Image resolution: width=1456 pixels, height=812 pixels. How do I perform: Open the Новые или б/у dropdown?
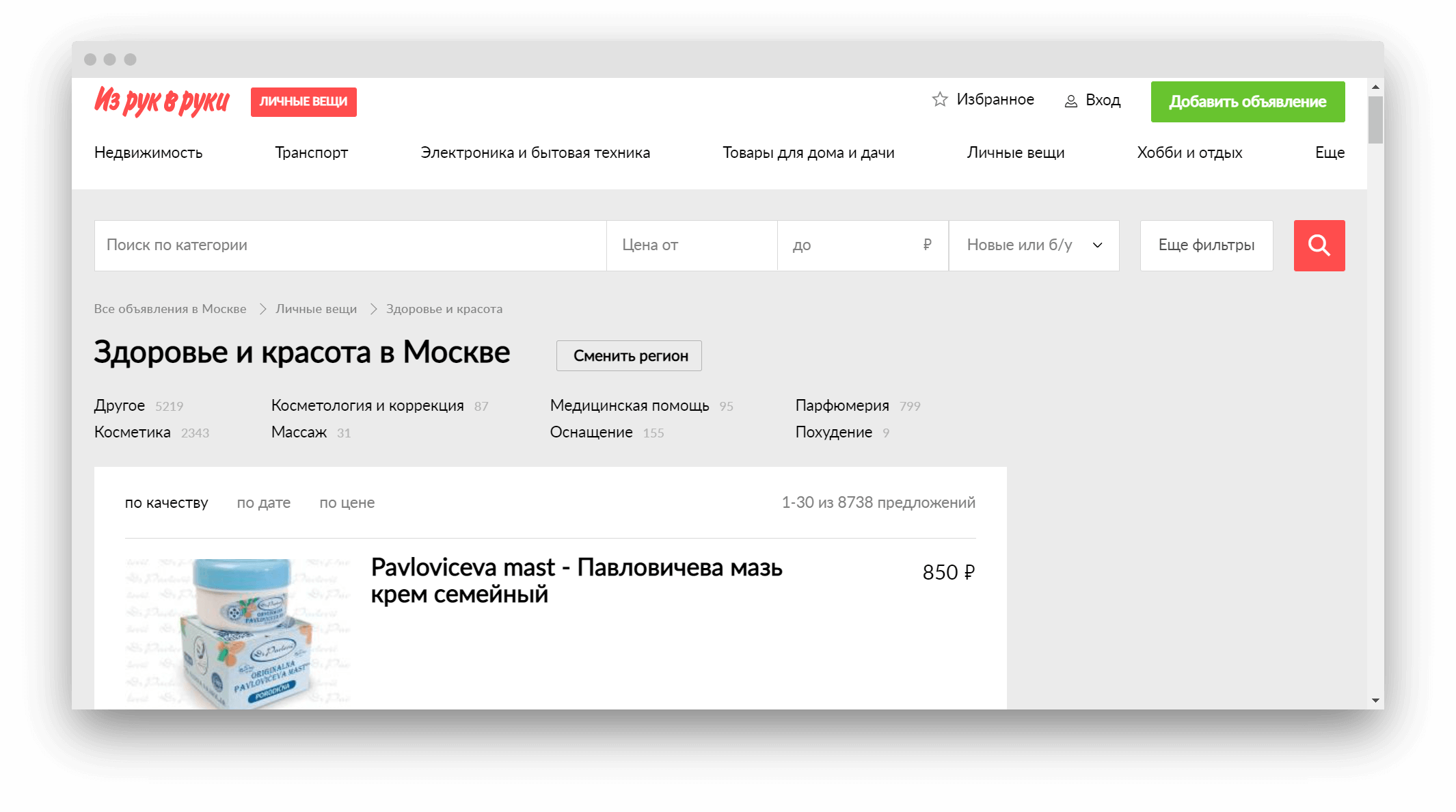[1034, 245]
